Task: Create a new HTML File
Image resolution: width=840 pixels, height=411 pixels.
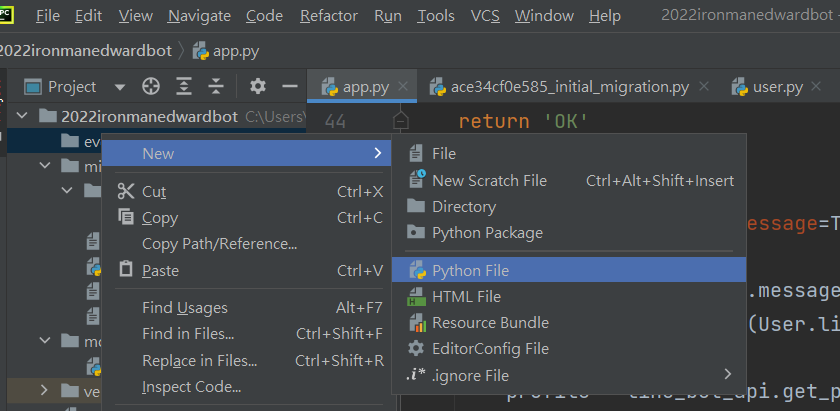Action: click(x=569, y=296)
